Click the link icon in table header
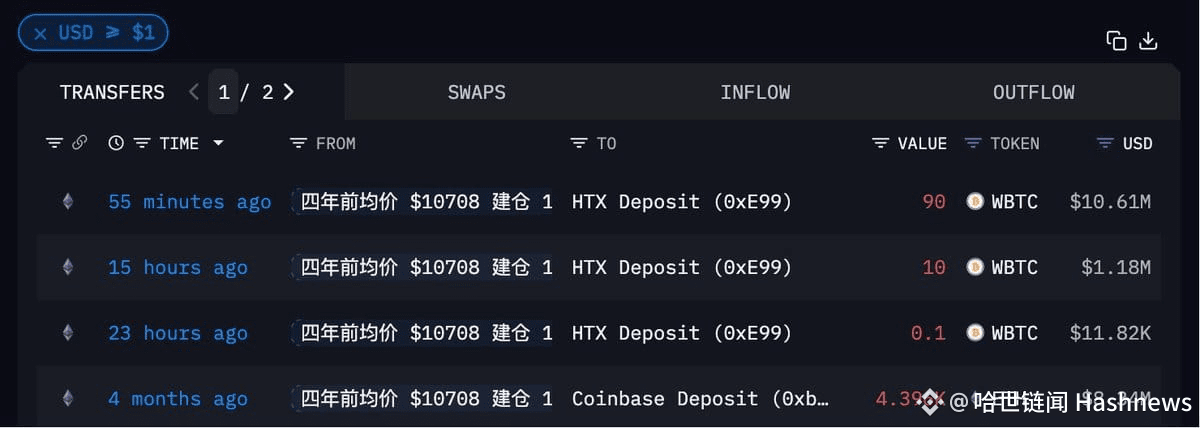Image resolution: width=1200 pixels, height=428 pixels. pyautogui.click(x=80, y=143)
